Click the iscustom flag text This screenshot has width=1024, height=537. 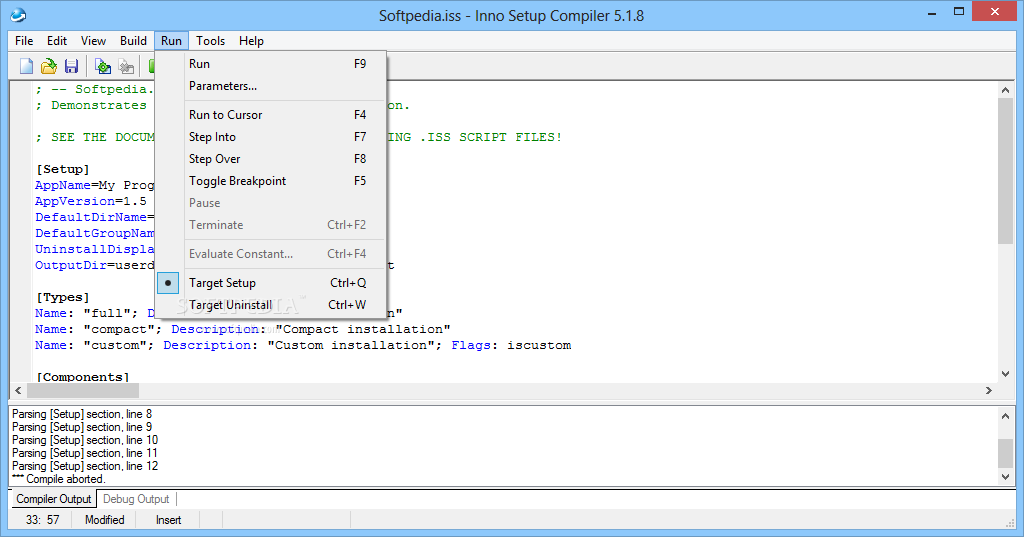[x=539, y=345]
